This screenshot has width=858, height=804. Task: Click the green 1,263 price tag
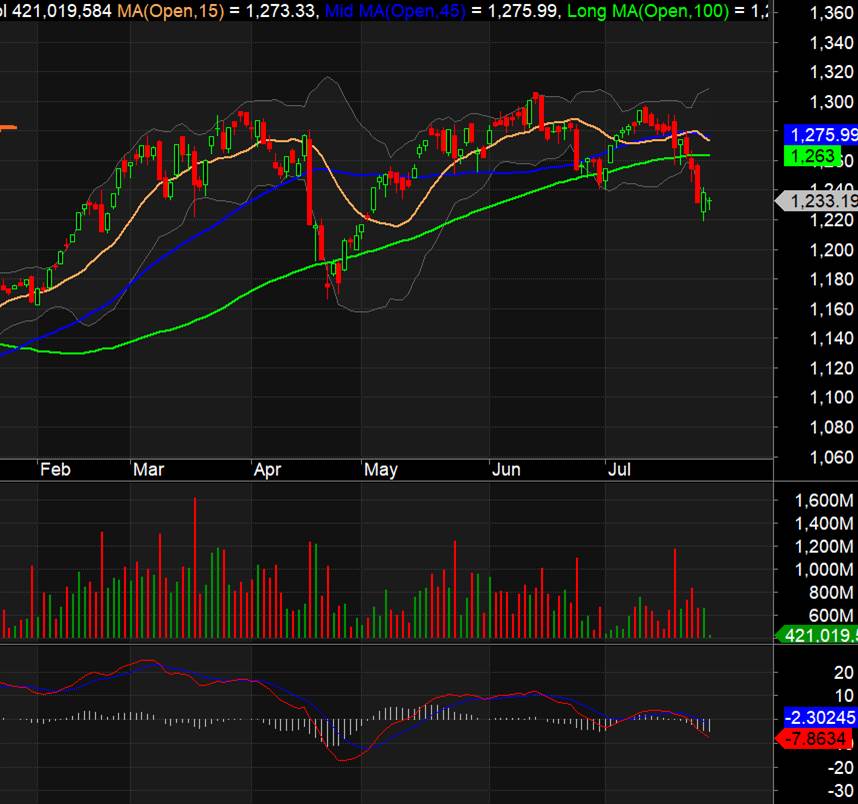pos(812,157)
